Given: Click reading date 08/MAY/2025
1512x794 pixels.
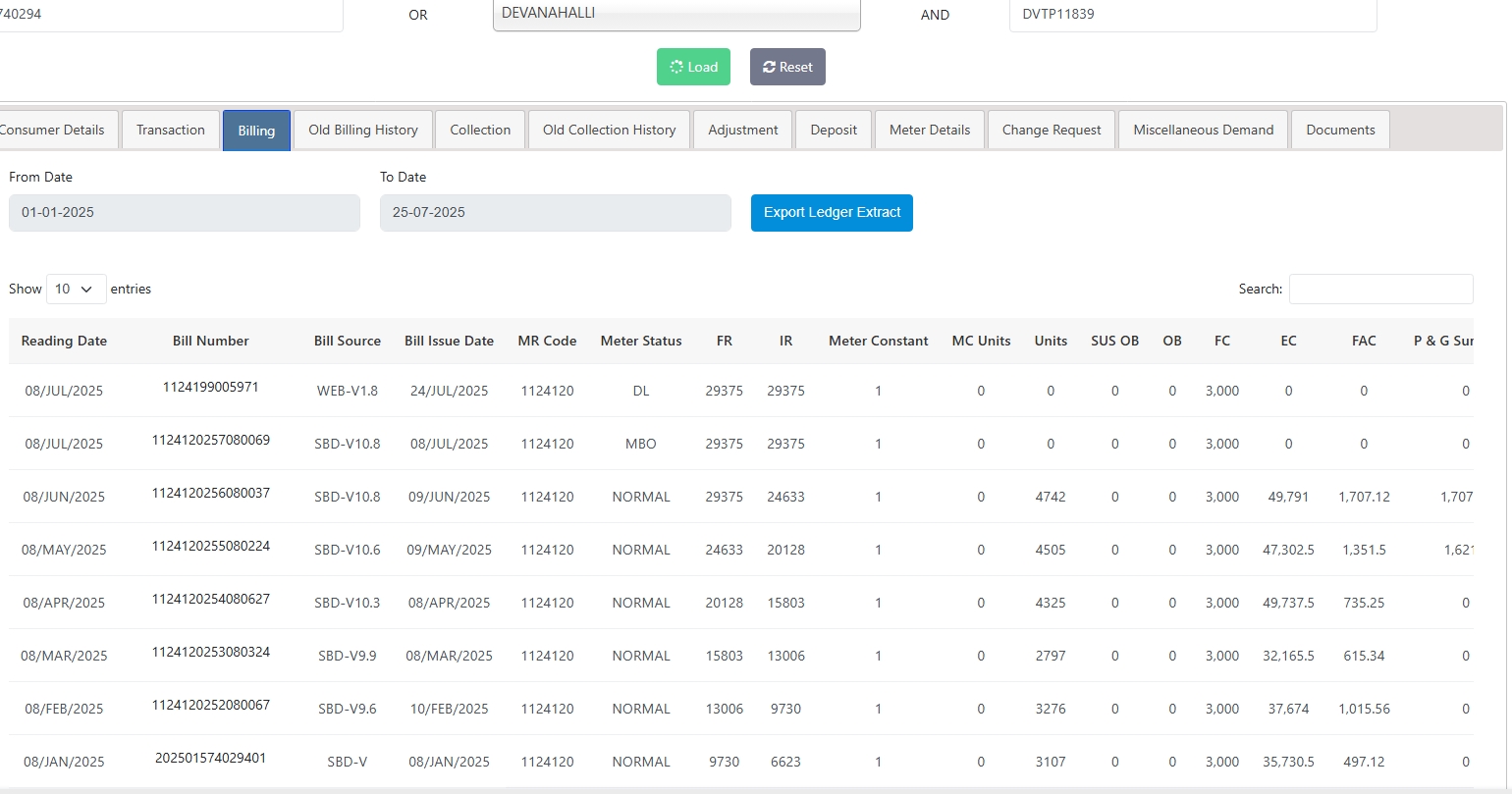Looking at the screenshot, I should point(64,550).
